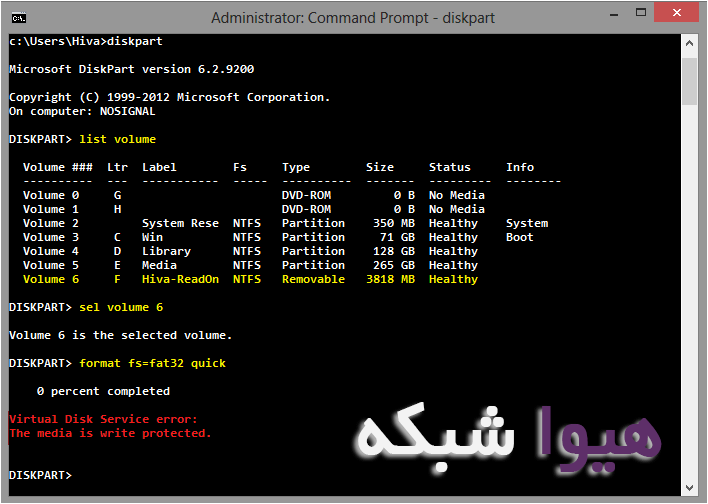Image resolution: width=708 pixels, height=504 pixels.
Task: Click the '128 GB' size value
Action: [x=394, y=251]
